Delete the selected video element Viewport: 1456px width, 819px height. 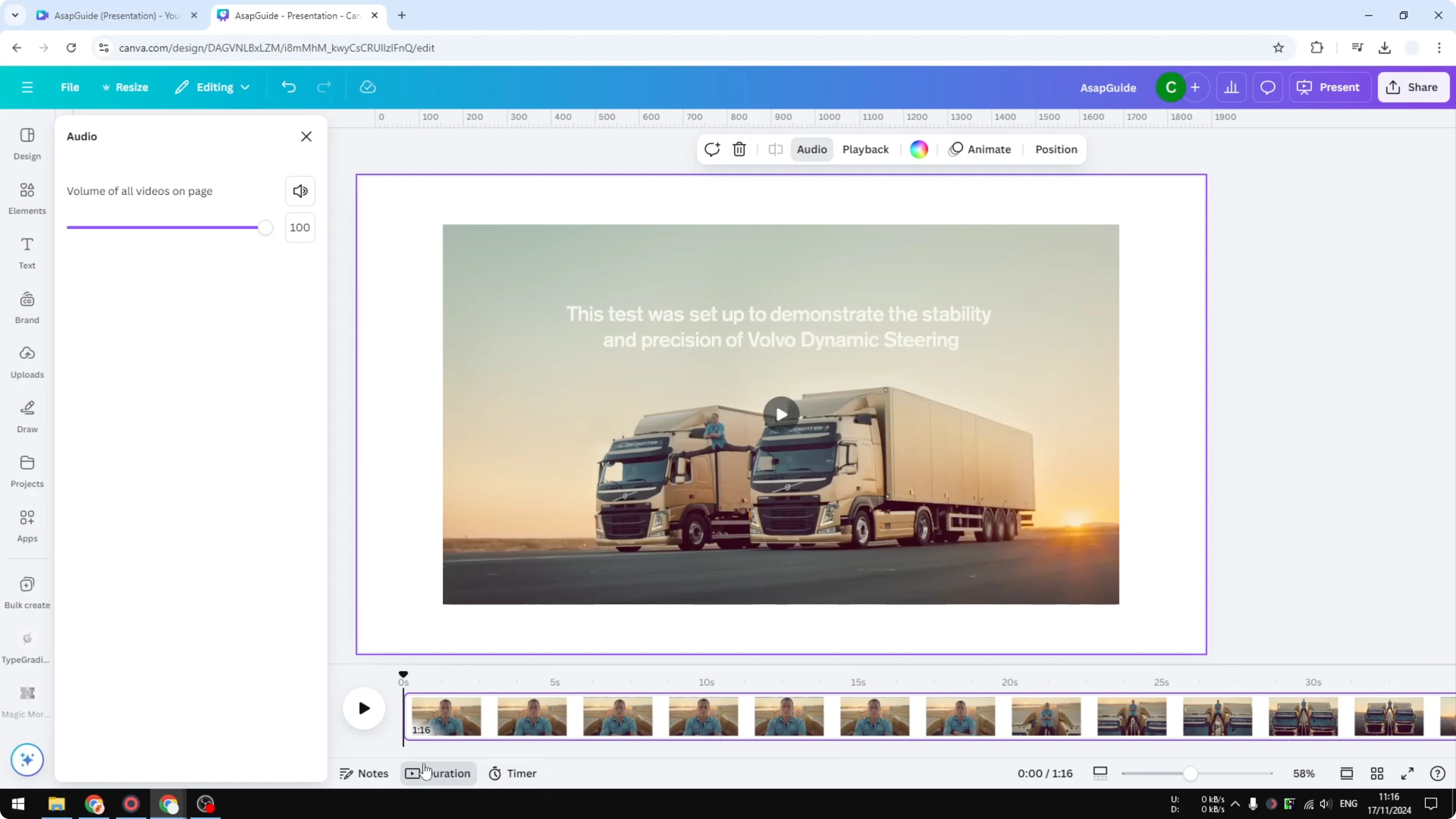click(x=739, y=149)
